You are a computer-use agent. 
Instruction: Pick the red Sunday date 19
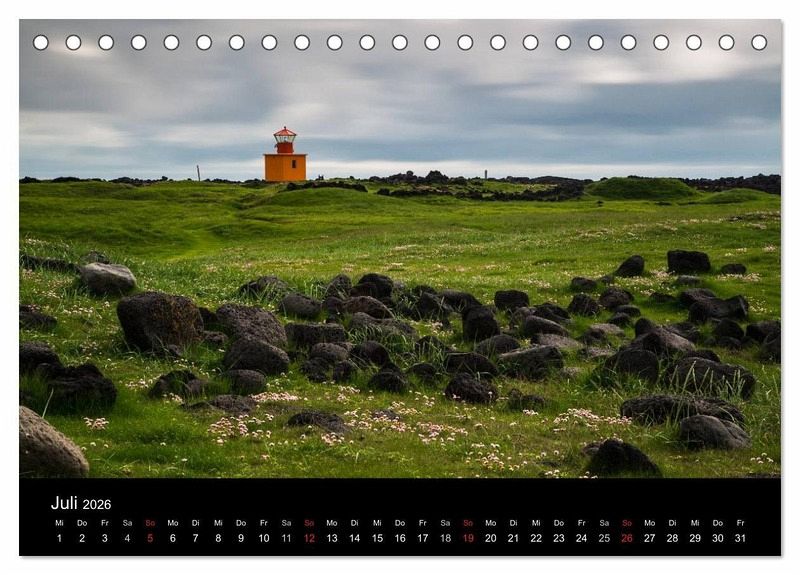[x=468, y=538]
